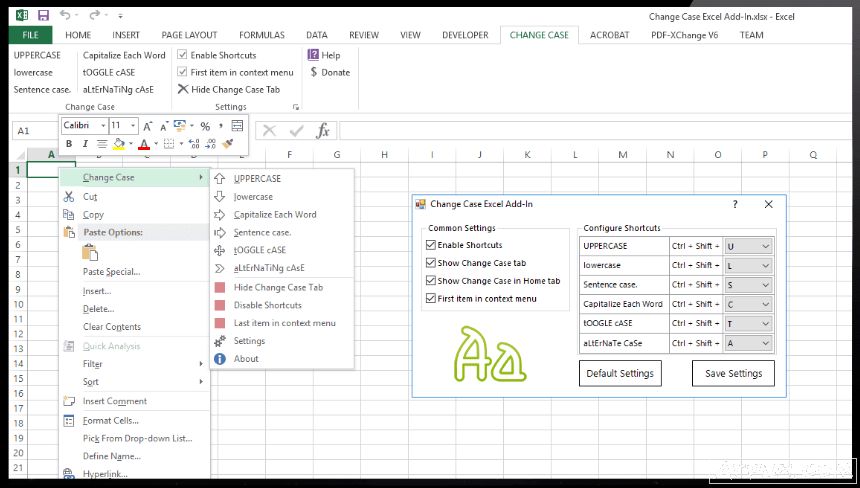This screenshot has width=860, height=488.
Task: Click the Help icon in Change Case ribbon
Action: coord(313,55)
